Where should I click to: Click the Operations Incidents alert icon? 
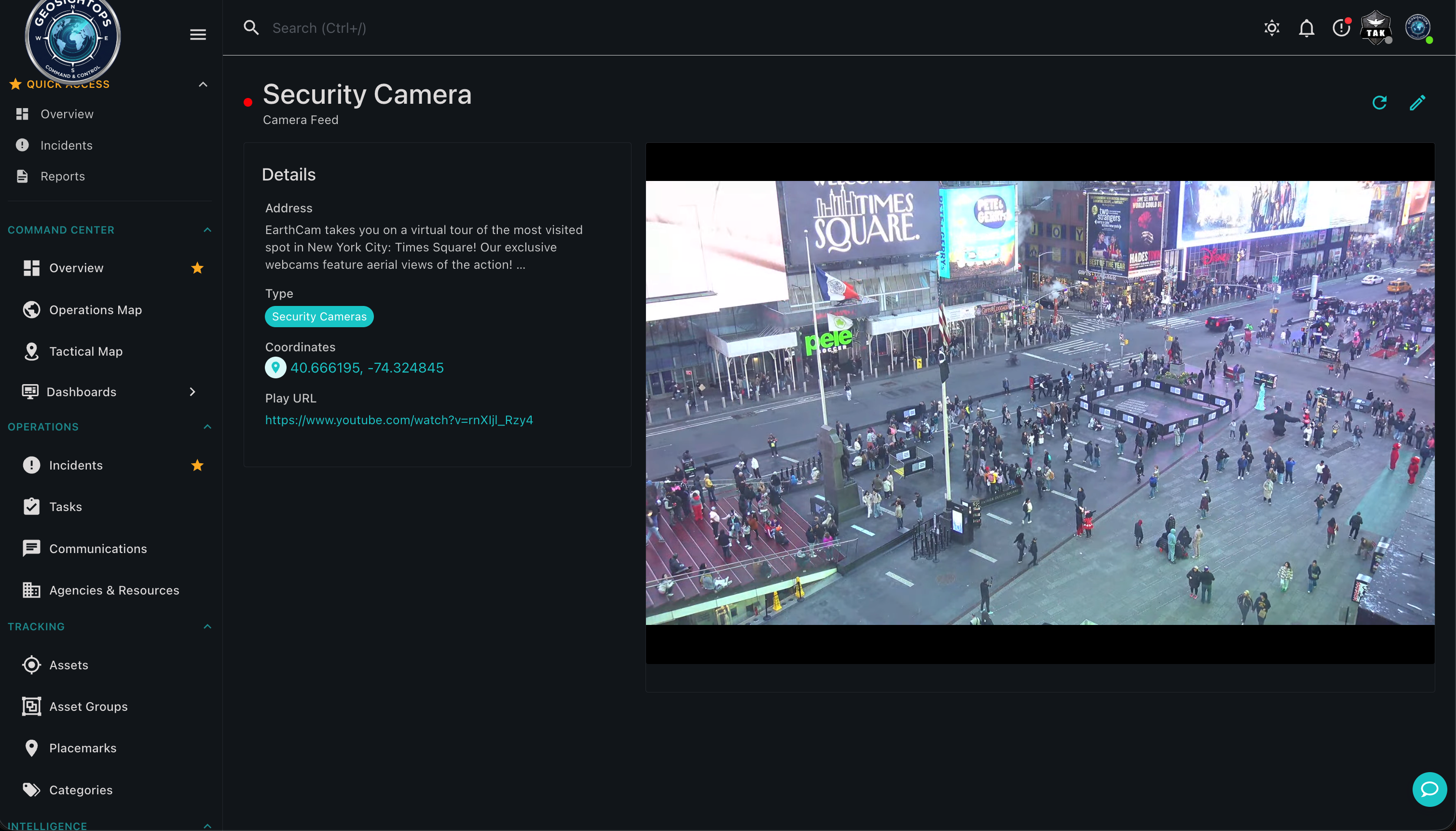coord(31,465)
